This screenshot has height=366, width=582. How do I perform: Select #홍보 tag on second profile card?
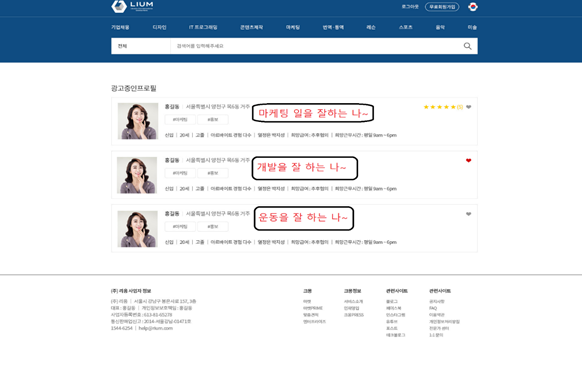click(213, 173)
